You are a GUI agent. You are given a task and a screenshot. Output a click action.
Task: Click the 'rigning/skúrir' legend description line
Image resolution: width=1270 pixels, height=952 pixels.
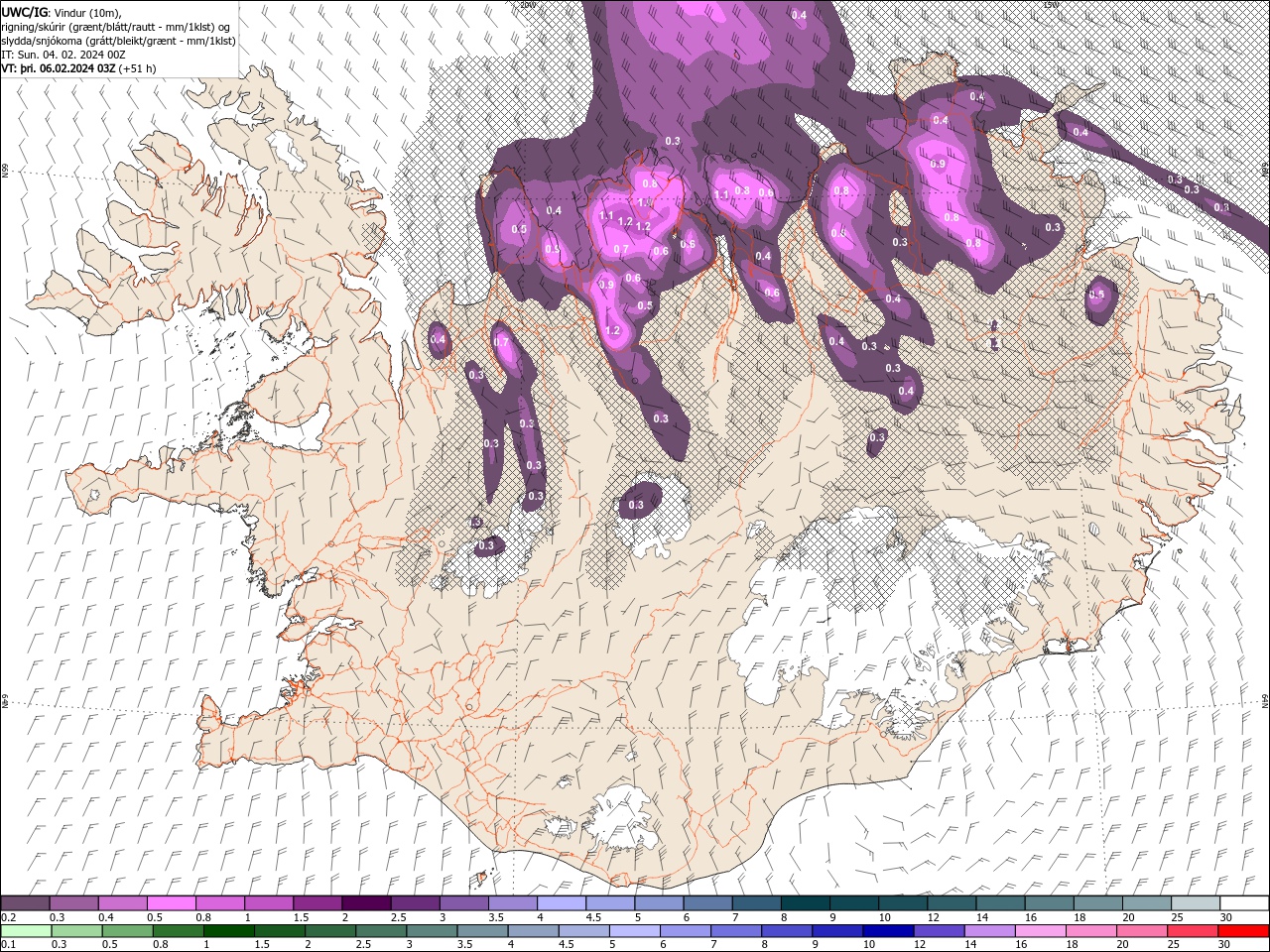(x=116, y=27)
